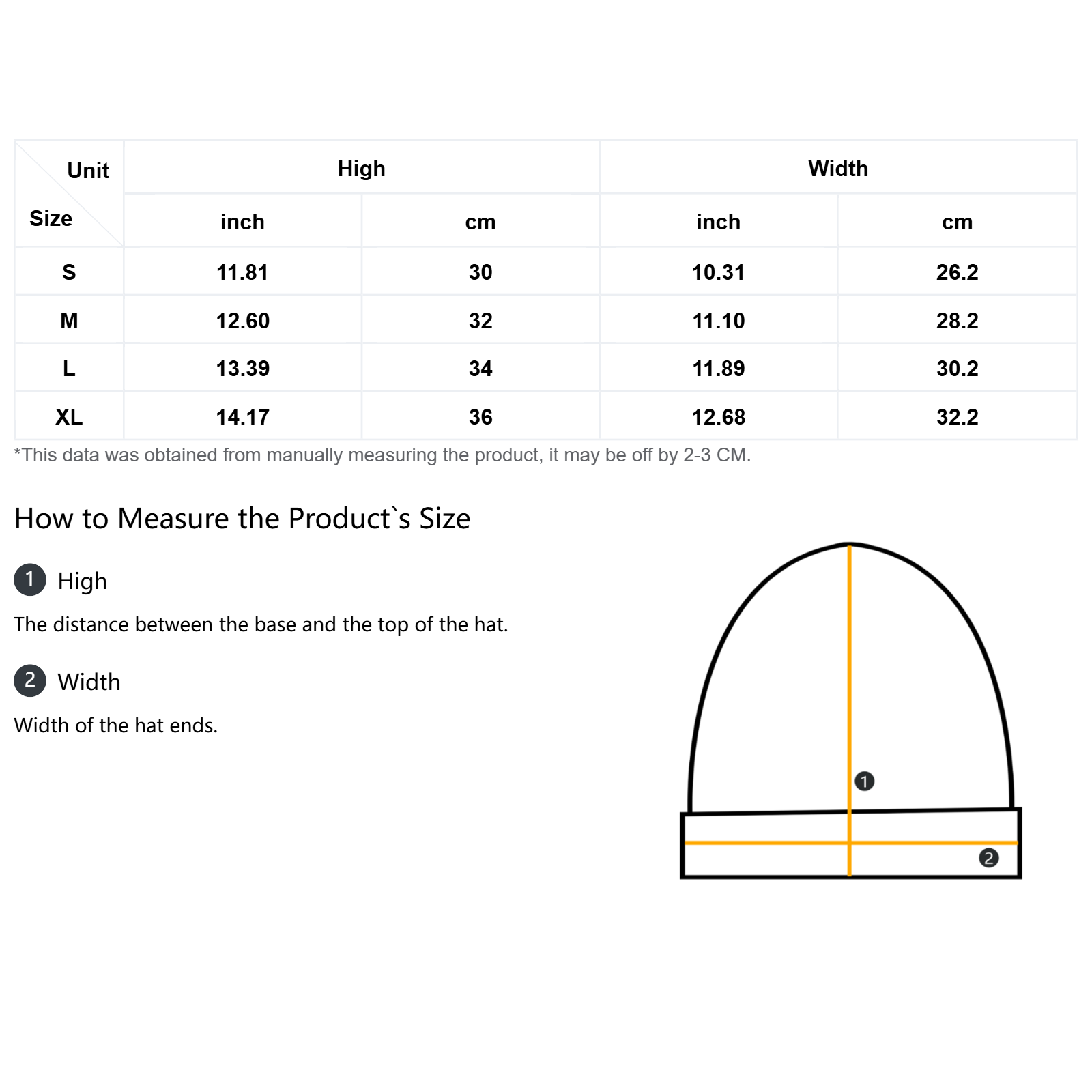Click the 11.81 inch height cell
The height and width of the screenshot is (1092, 1092).
point(242,272)
